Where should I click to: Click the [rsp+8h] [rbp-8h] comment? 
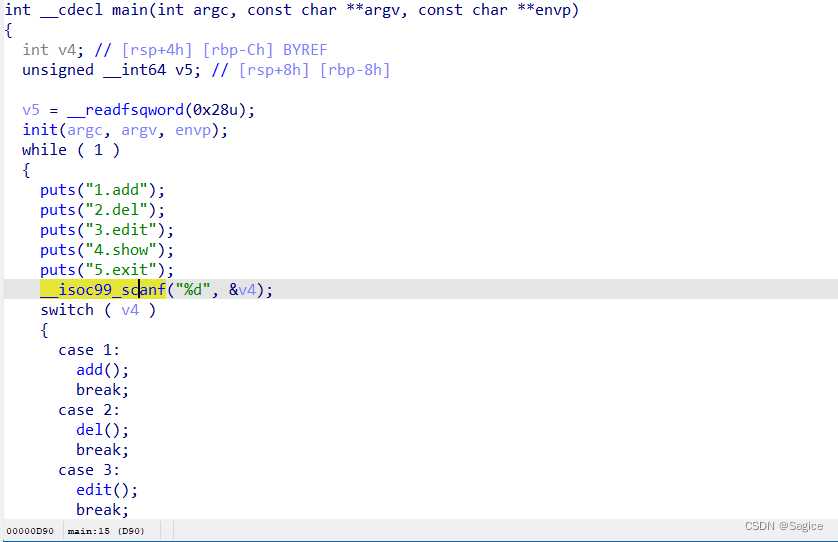(314, 70)
